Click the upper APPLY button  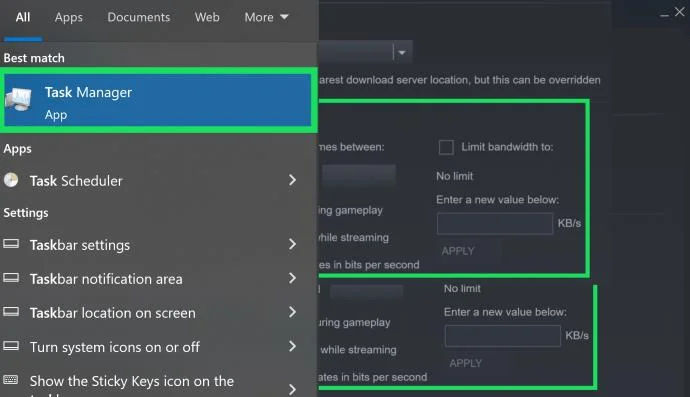(x=458, y=251)
